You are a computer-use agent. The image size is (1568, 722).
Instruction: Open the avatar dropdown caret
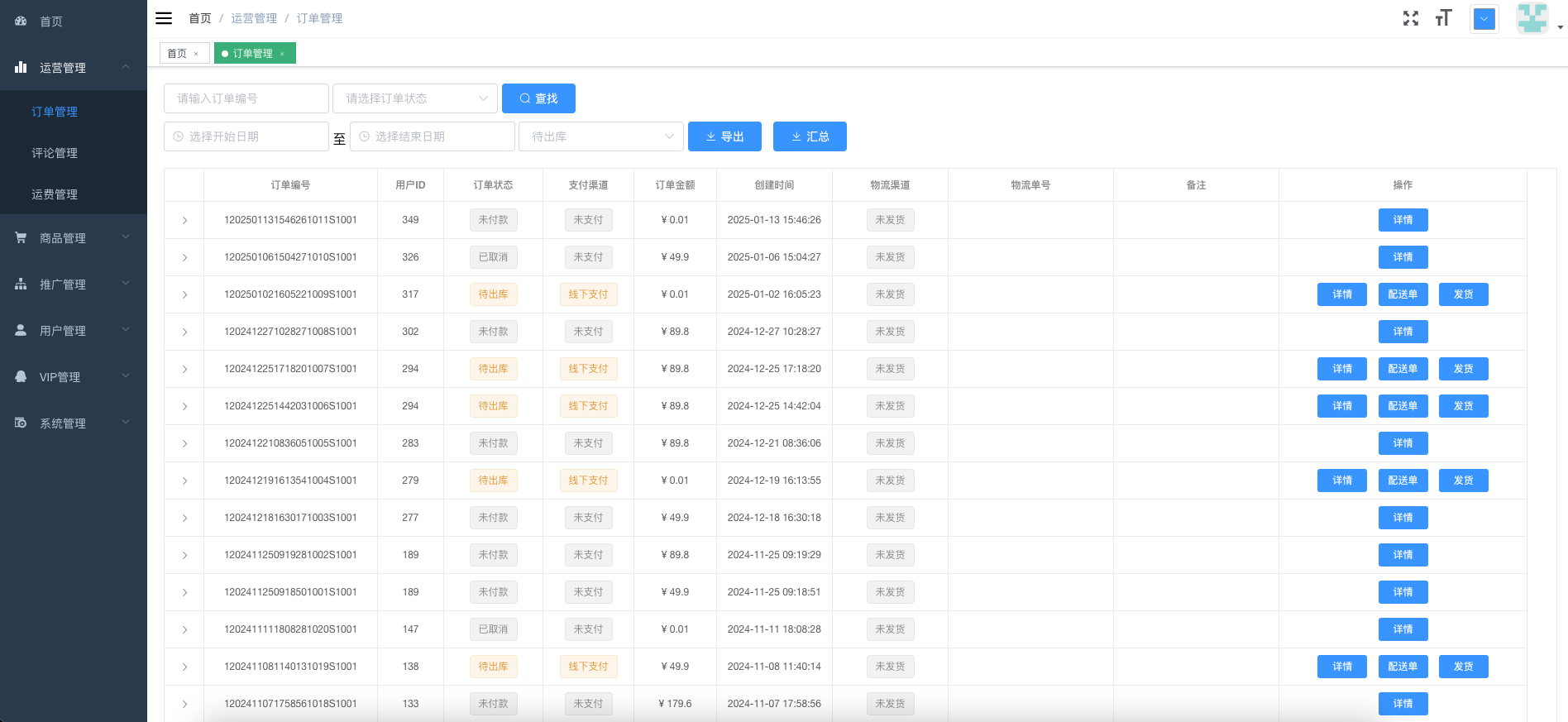(1561, 27)
